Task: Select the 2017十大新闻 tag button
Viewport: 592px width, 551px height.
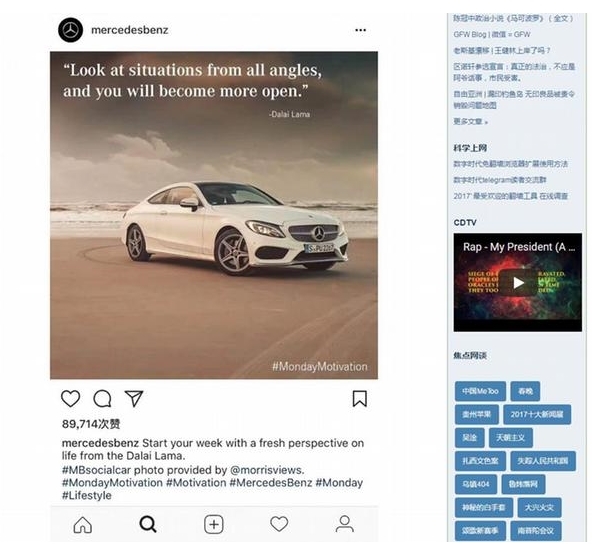Action: pos(537,415)
